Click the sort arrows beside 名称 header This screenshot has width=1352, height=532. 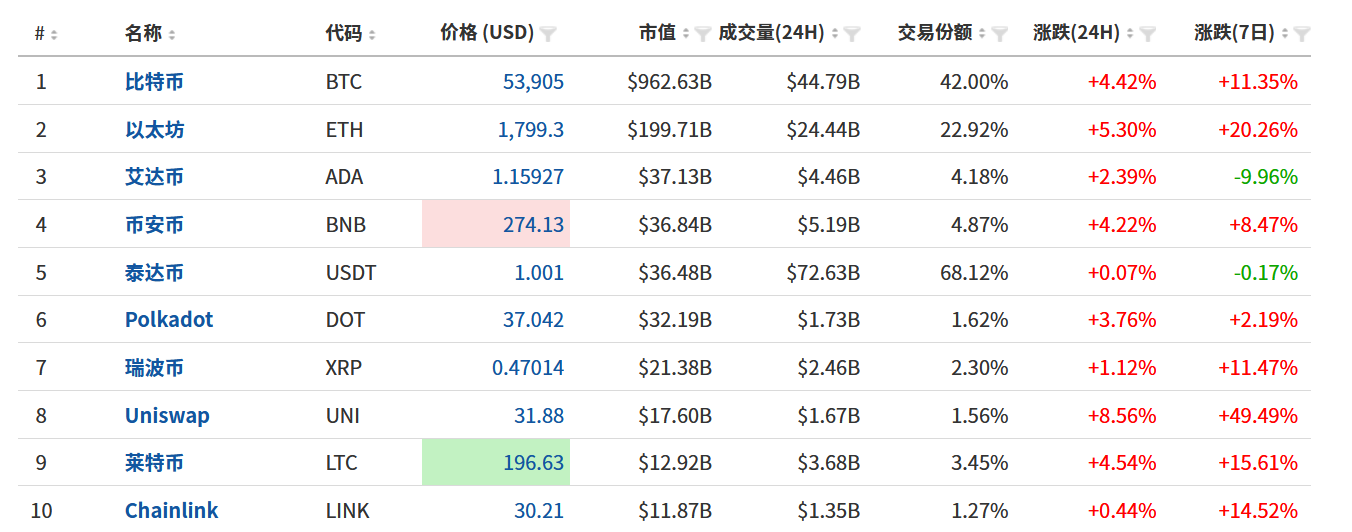[x=172, y=34]
